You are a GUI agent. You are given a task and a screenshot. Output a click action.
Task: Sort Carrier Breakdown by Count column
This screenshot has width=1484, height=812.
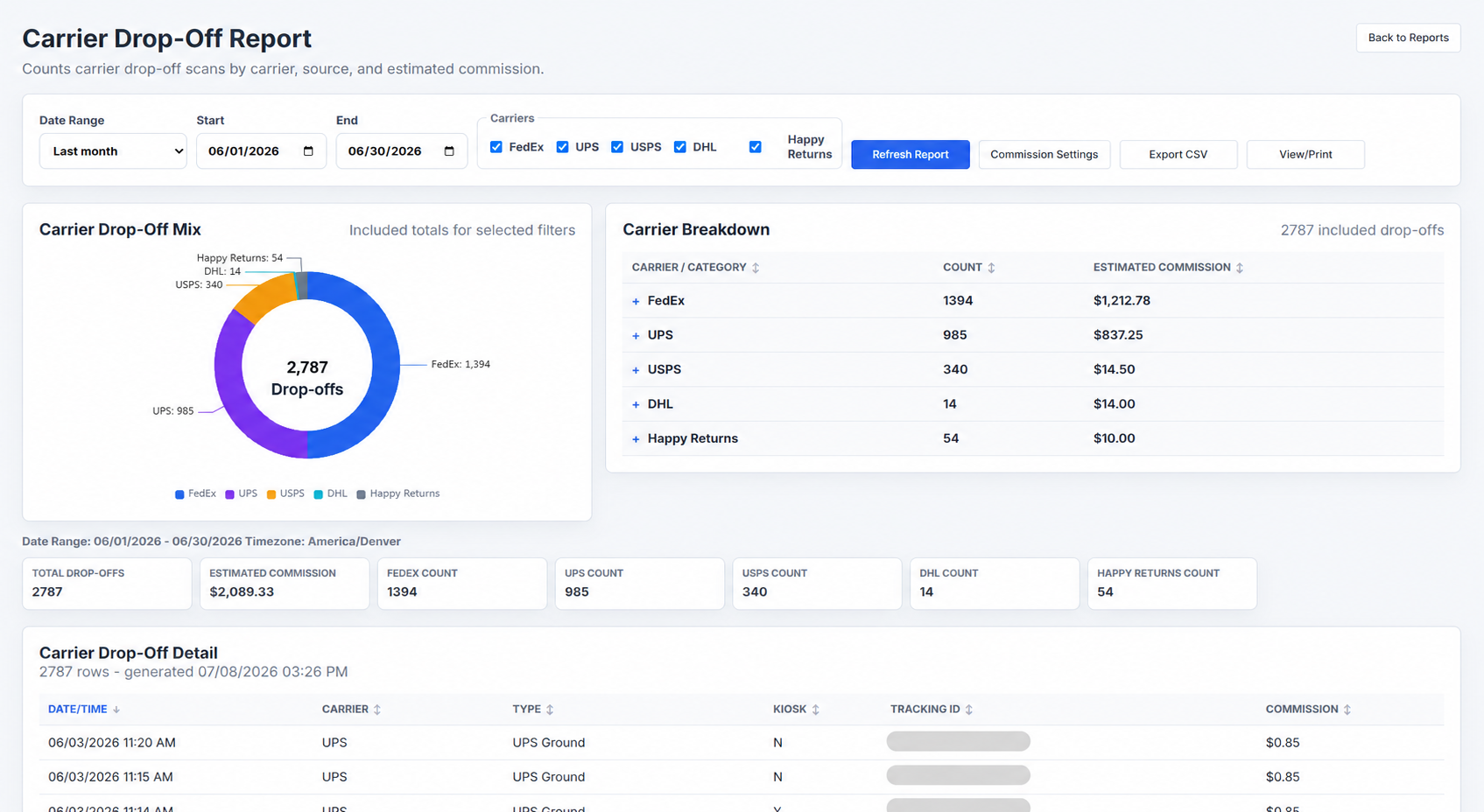click(x=991, y=268)
